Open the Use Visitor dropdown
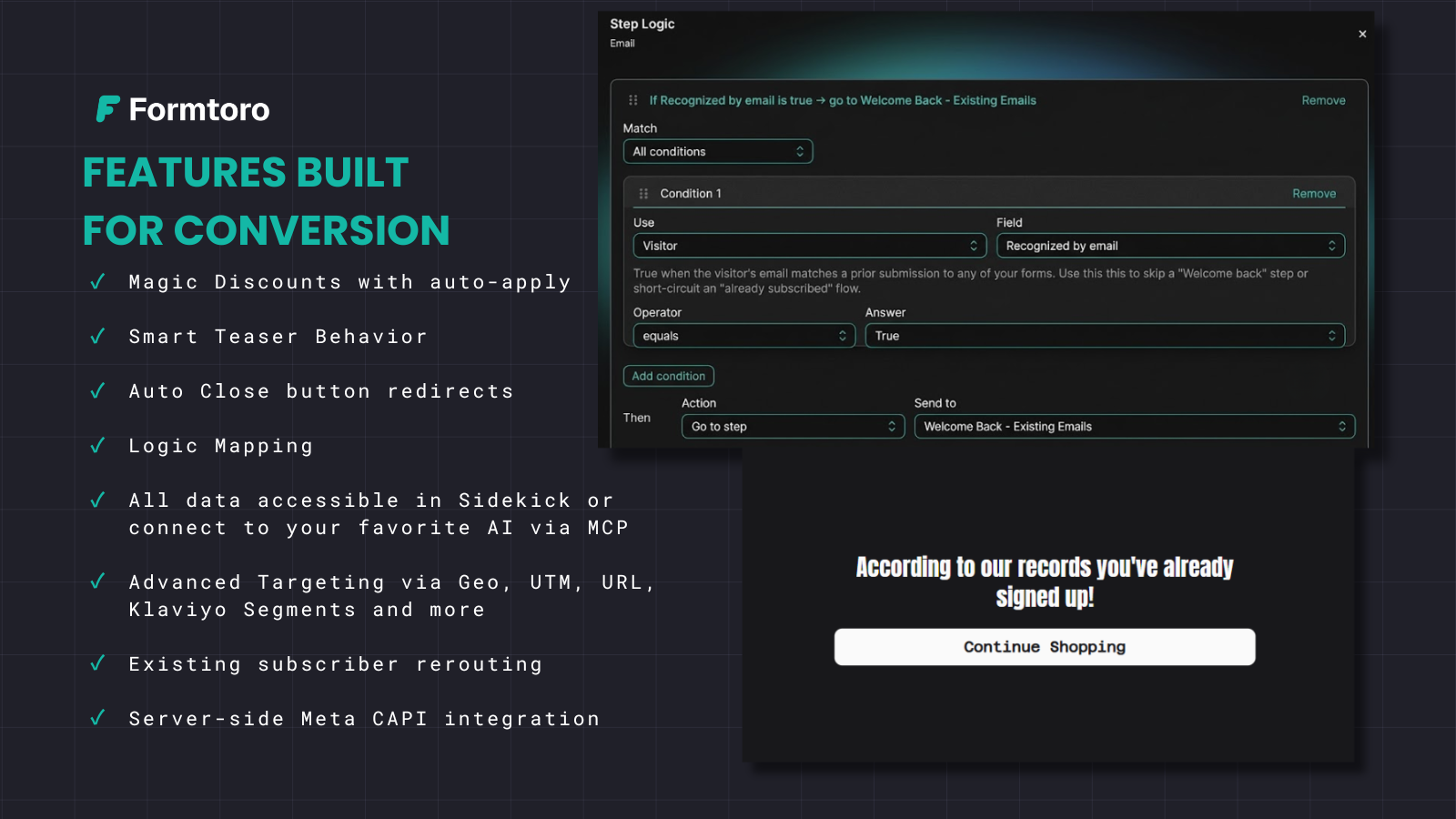Image resolution: width=1456 pixels, height=819 pixels. click(x=810, y=246)
